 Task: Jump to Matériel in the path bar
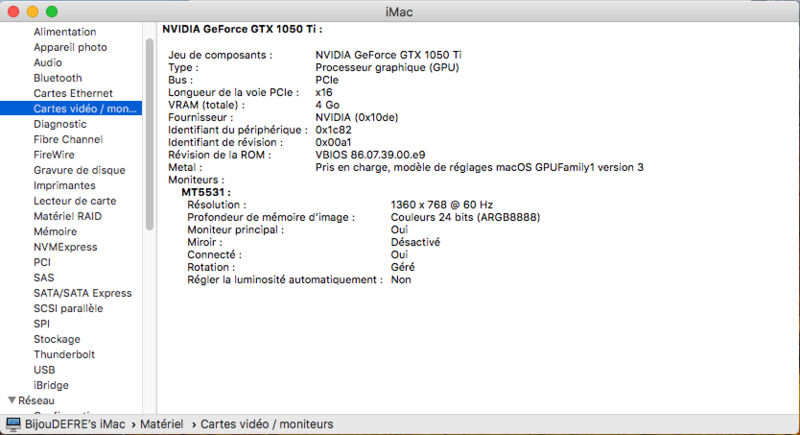(x=162, y=424)
